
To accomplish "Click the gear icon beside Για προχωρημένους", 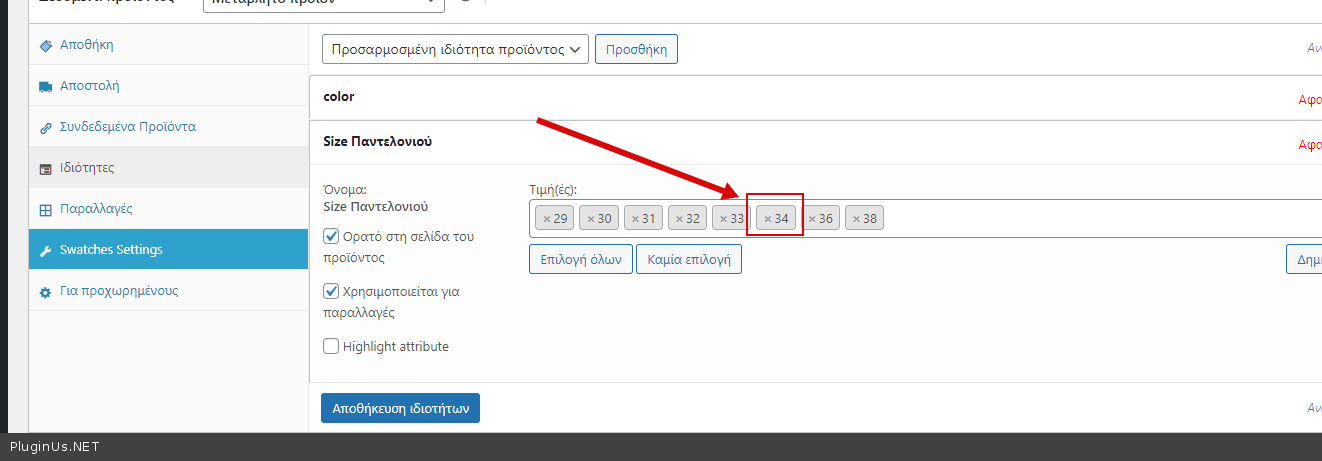I will (45, 292).
